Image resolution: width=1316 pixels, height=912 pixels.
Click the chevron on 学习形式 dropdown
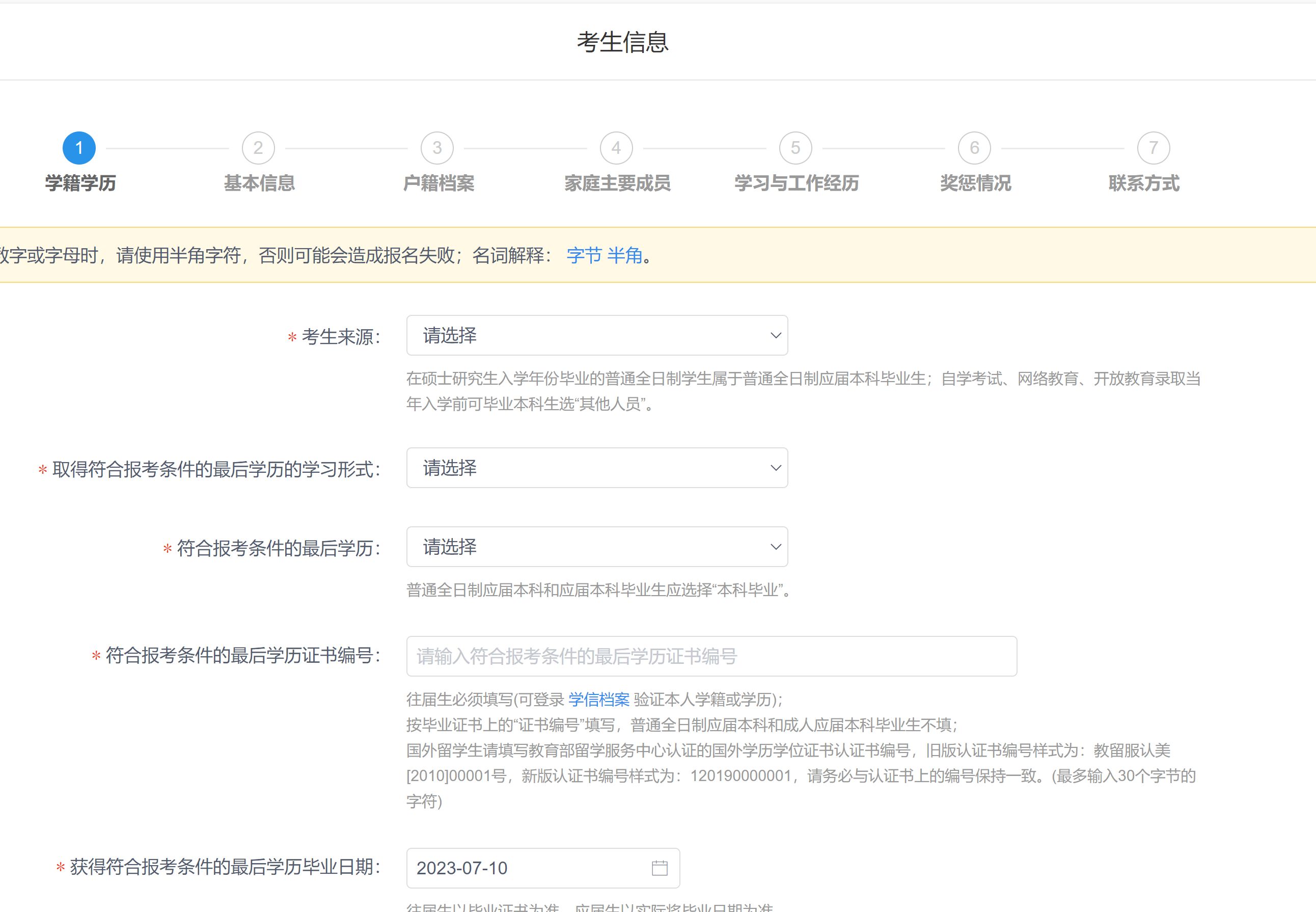click(x=775, y=468)
